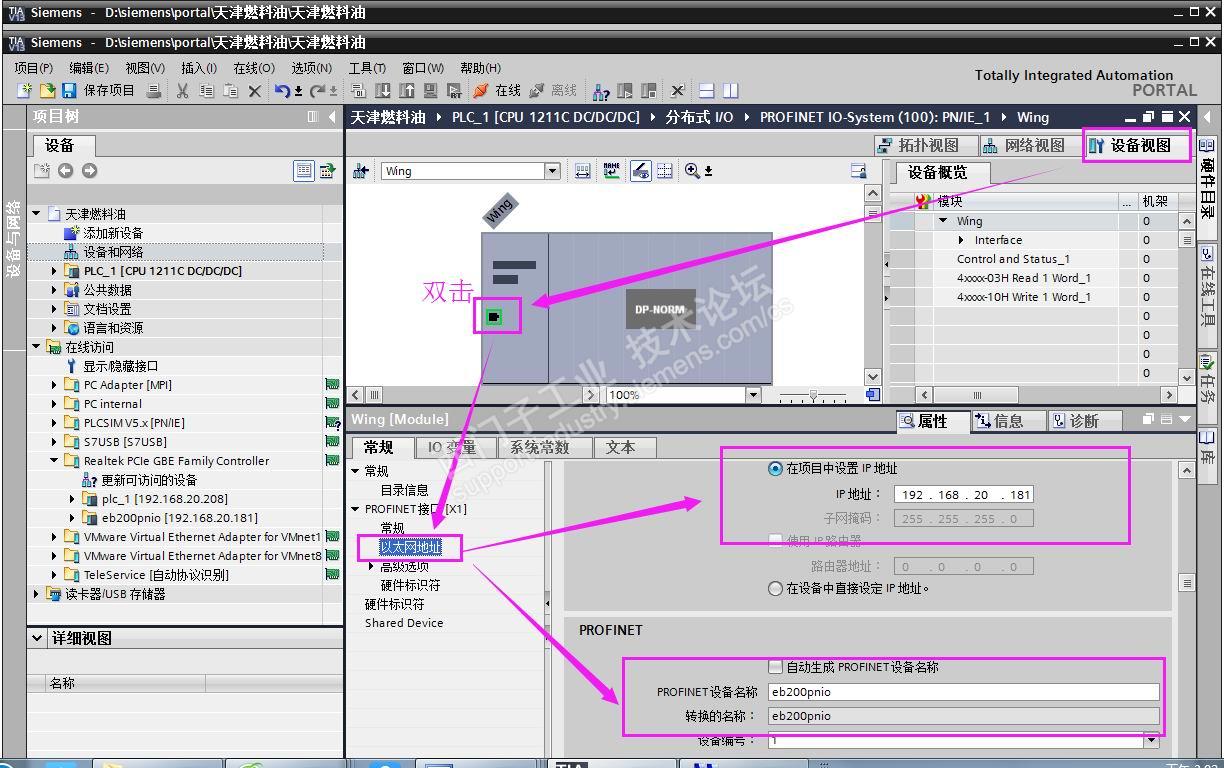Expand 高级选项 in properties navigation
Viewport: 1224px width, 768px height.
(x=371, y=566)
